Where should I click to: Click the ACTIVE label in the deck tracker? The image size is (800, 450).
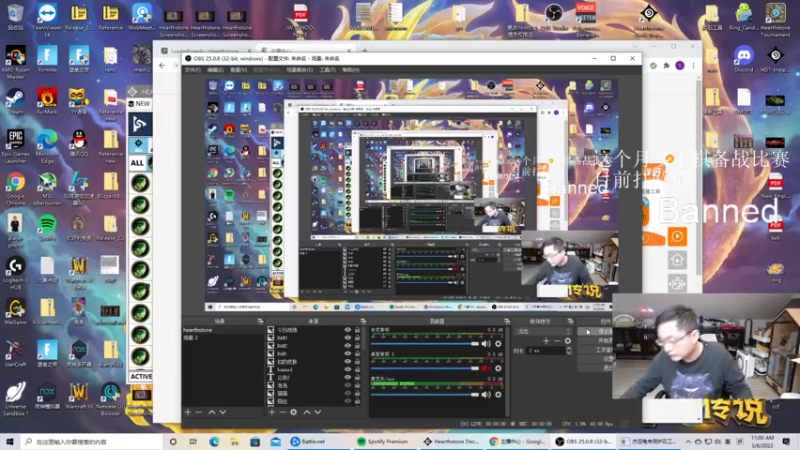pyautogui.click(x=140, y=377)
